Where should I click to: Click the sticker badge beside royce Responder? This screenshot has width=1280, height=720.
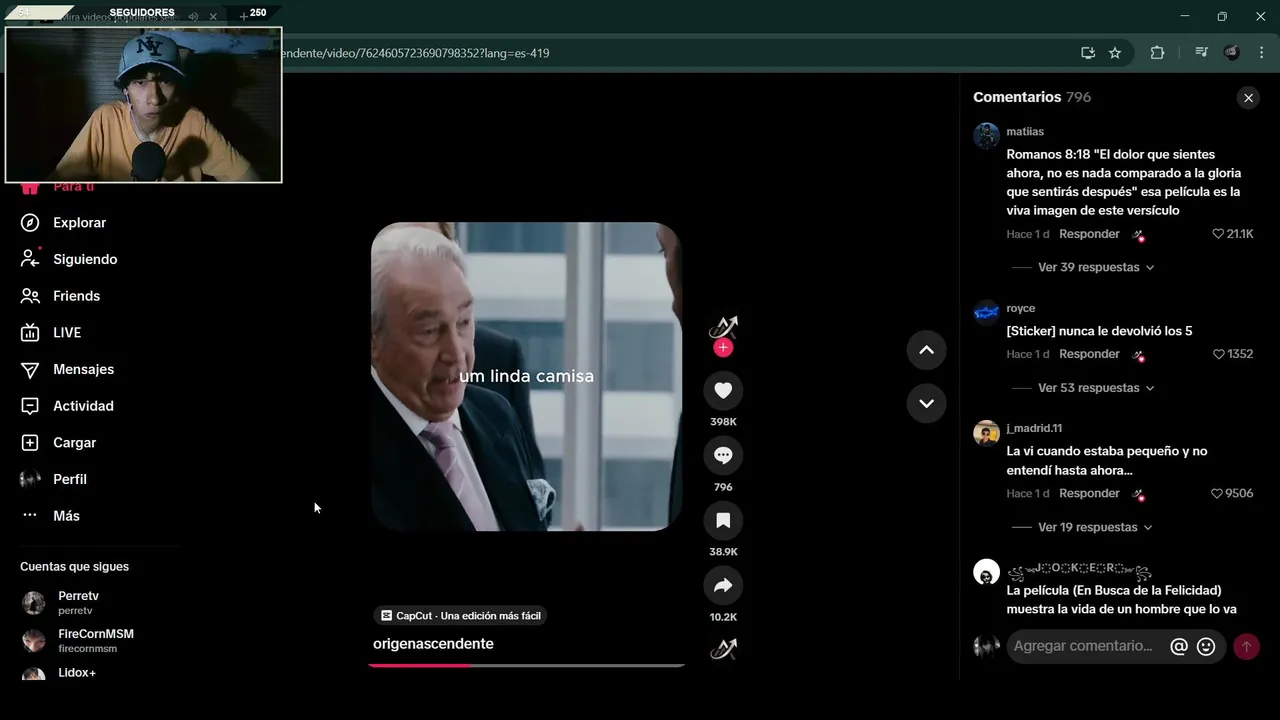(x=1138, y=355)
